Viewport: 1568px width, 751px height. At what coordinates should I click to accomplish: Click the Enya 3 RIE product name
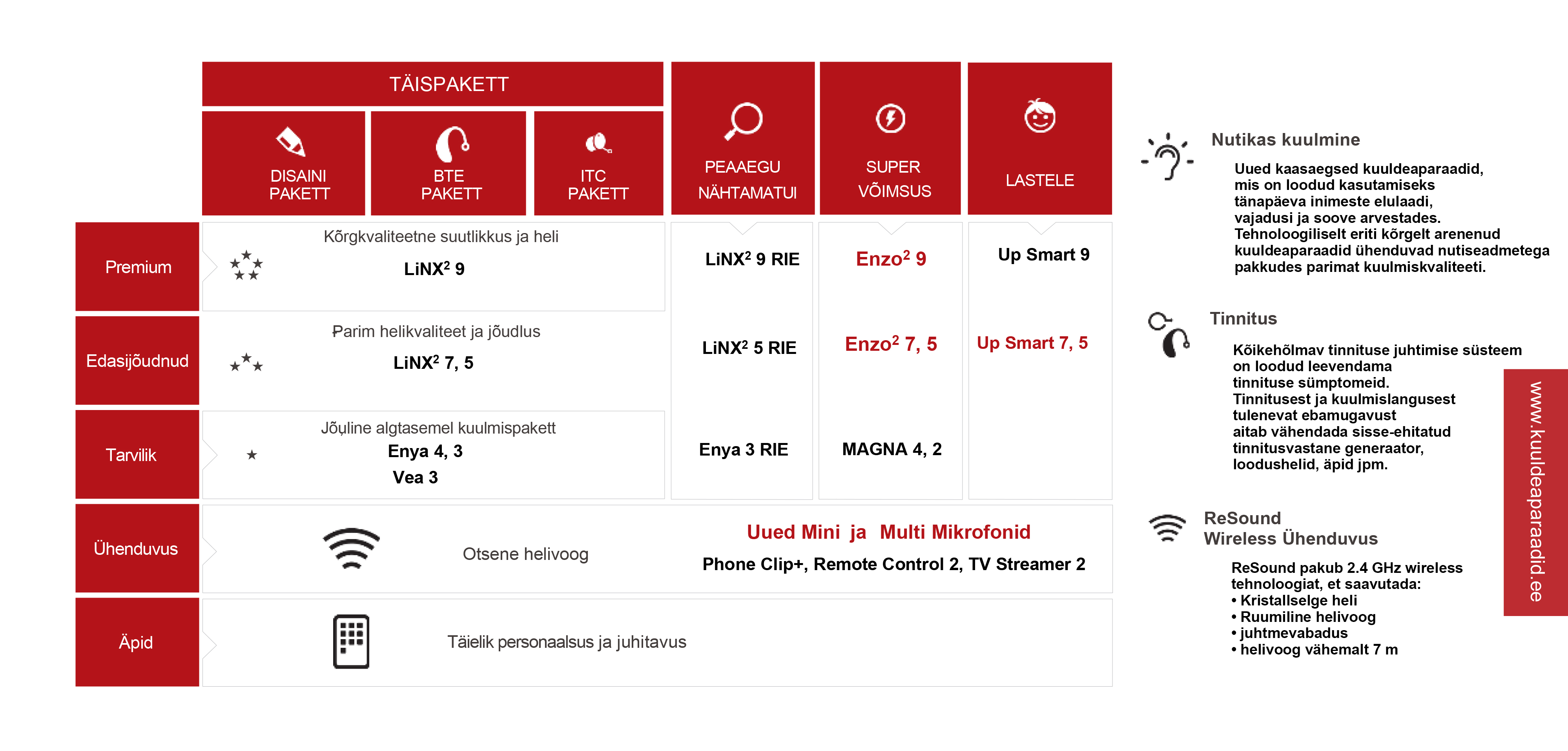click(743, 449)
